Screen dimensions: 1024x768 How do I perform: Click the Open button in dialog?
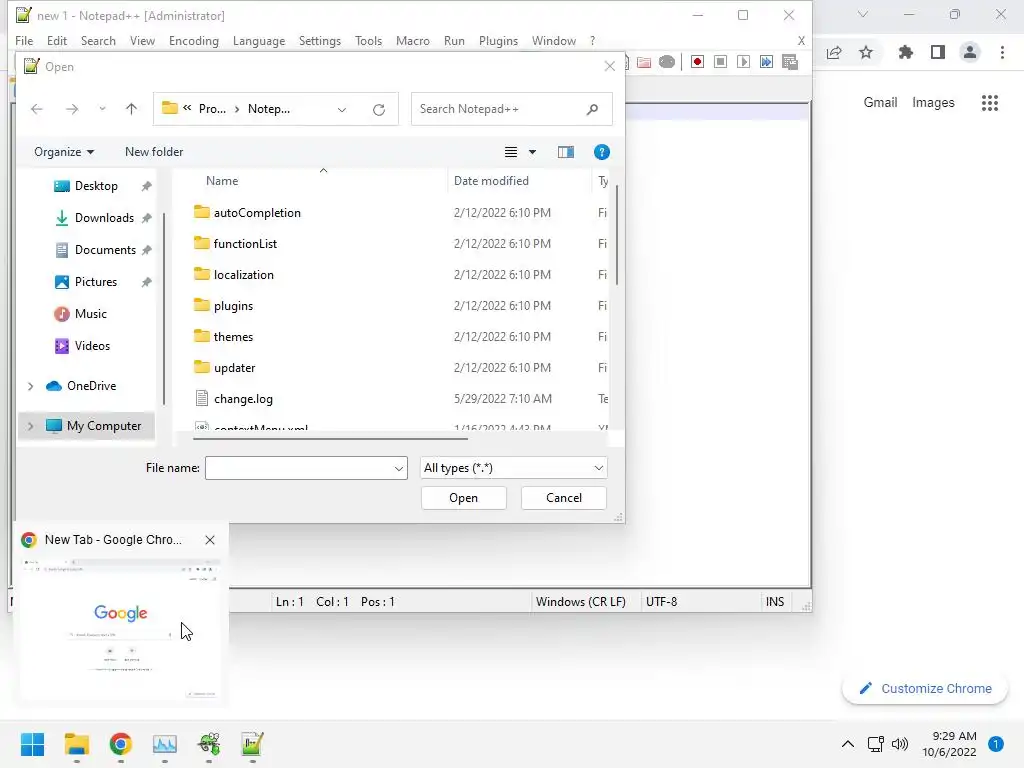point(464,498)
